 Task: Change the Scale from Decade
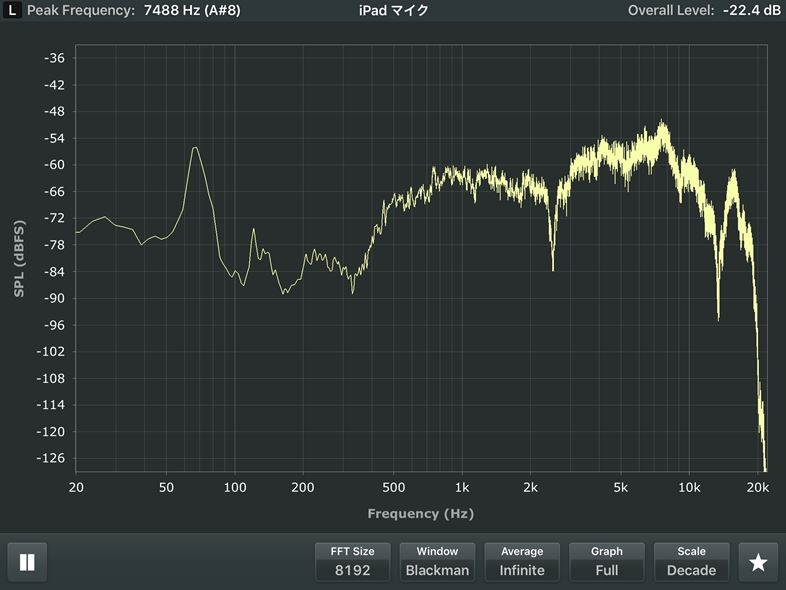[x=691, y=561]
